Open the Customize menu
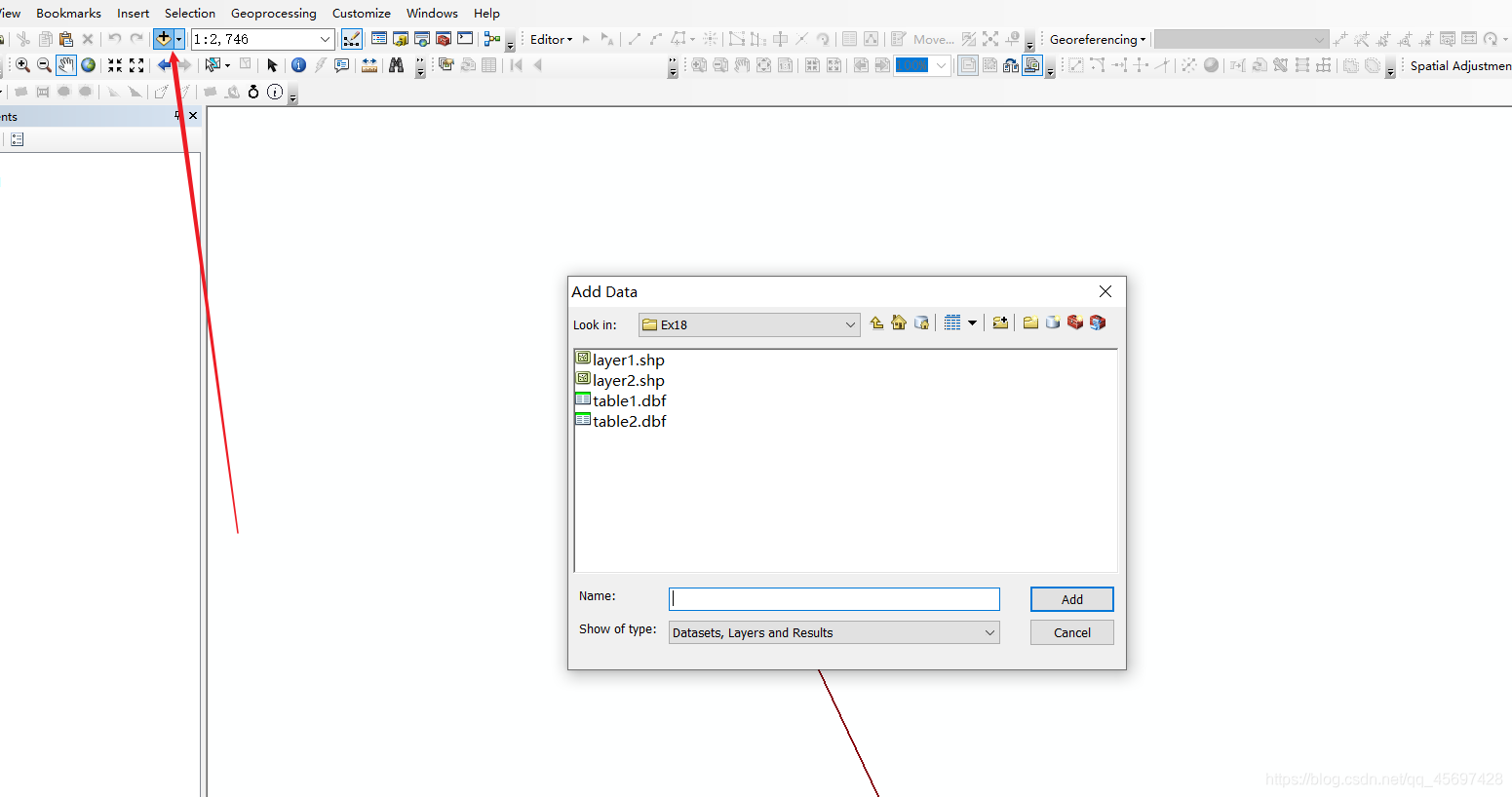The image size is (1512, 797). pos(362,13)
